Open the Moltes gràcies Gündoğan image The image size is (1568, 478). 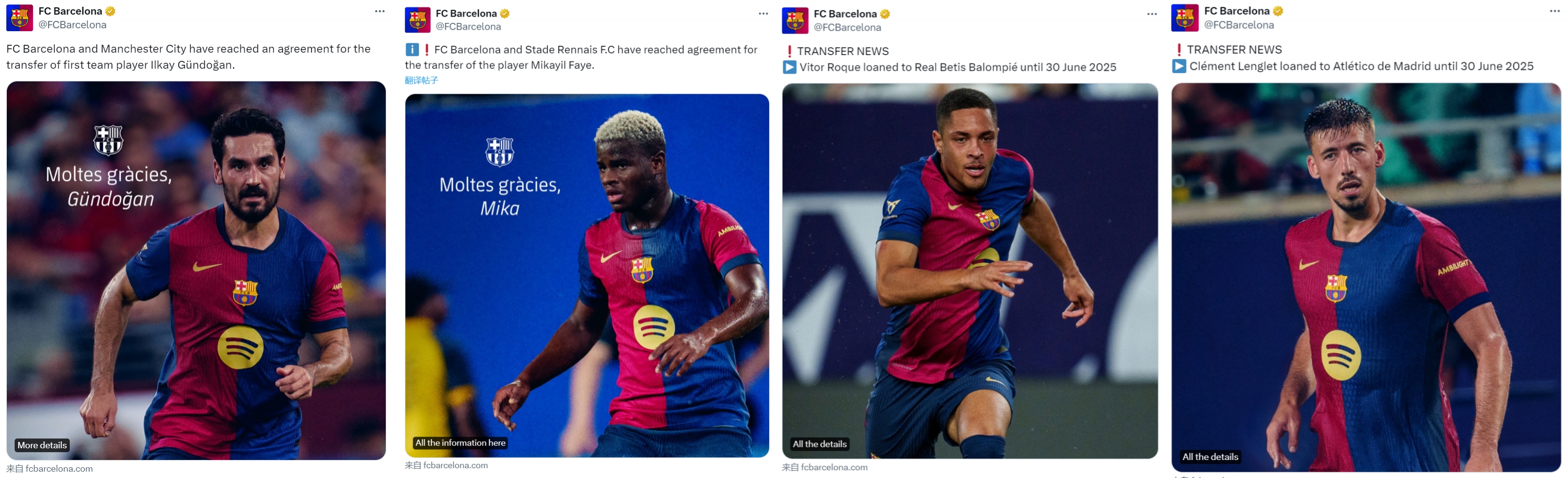[x=196, y=270]
